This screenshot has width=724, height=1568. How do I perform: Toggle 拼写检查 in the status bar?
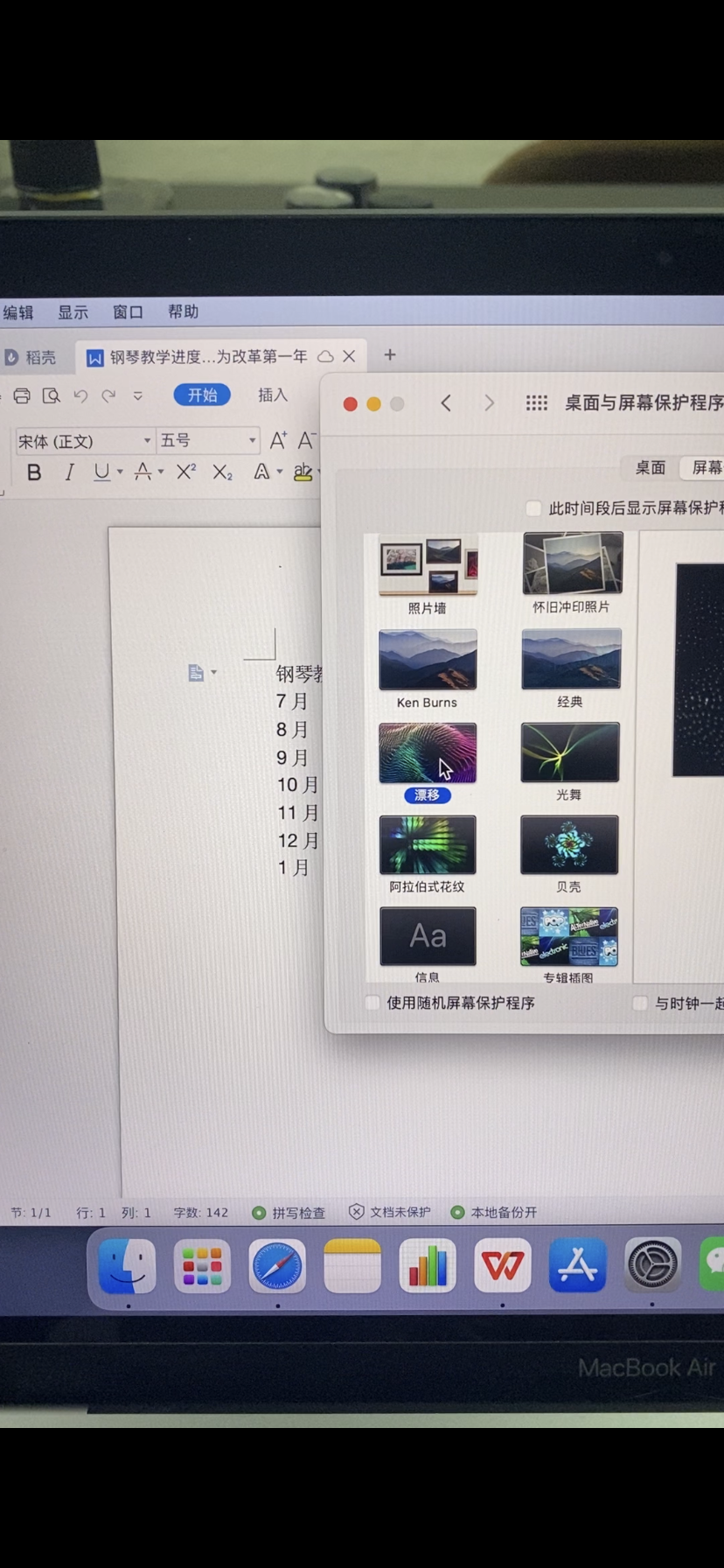pyautogui.click(x=289, y=1213)
